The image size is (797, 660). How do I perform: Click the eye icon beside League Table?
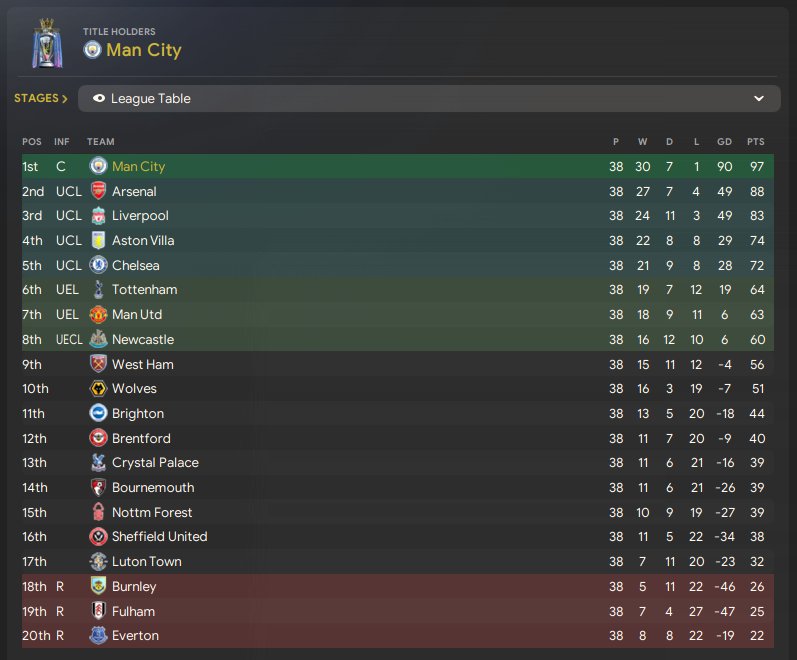99,99
